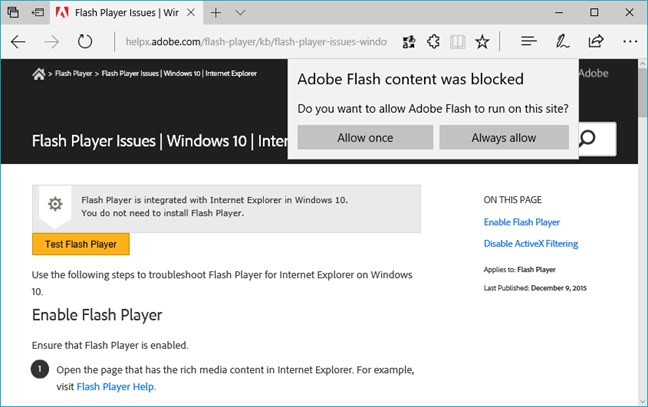The height and width of the screenshot is (407, 648).
Task: Open the translate page icon
Action: [x=409, y=42]
